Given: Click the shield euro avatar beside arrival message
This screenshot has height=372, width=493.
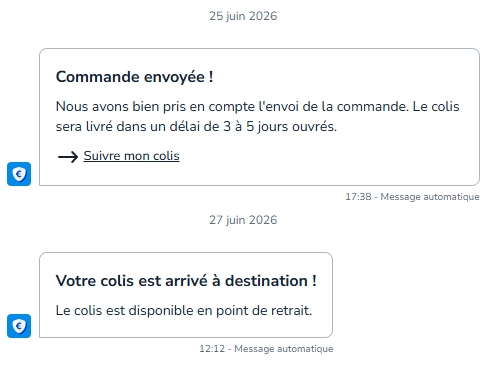Looking at the screenshot, I should coord(19,326).
